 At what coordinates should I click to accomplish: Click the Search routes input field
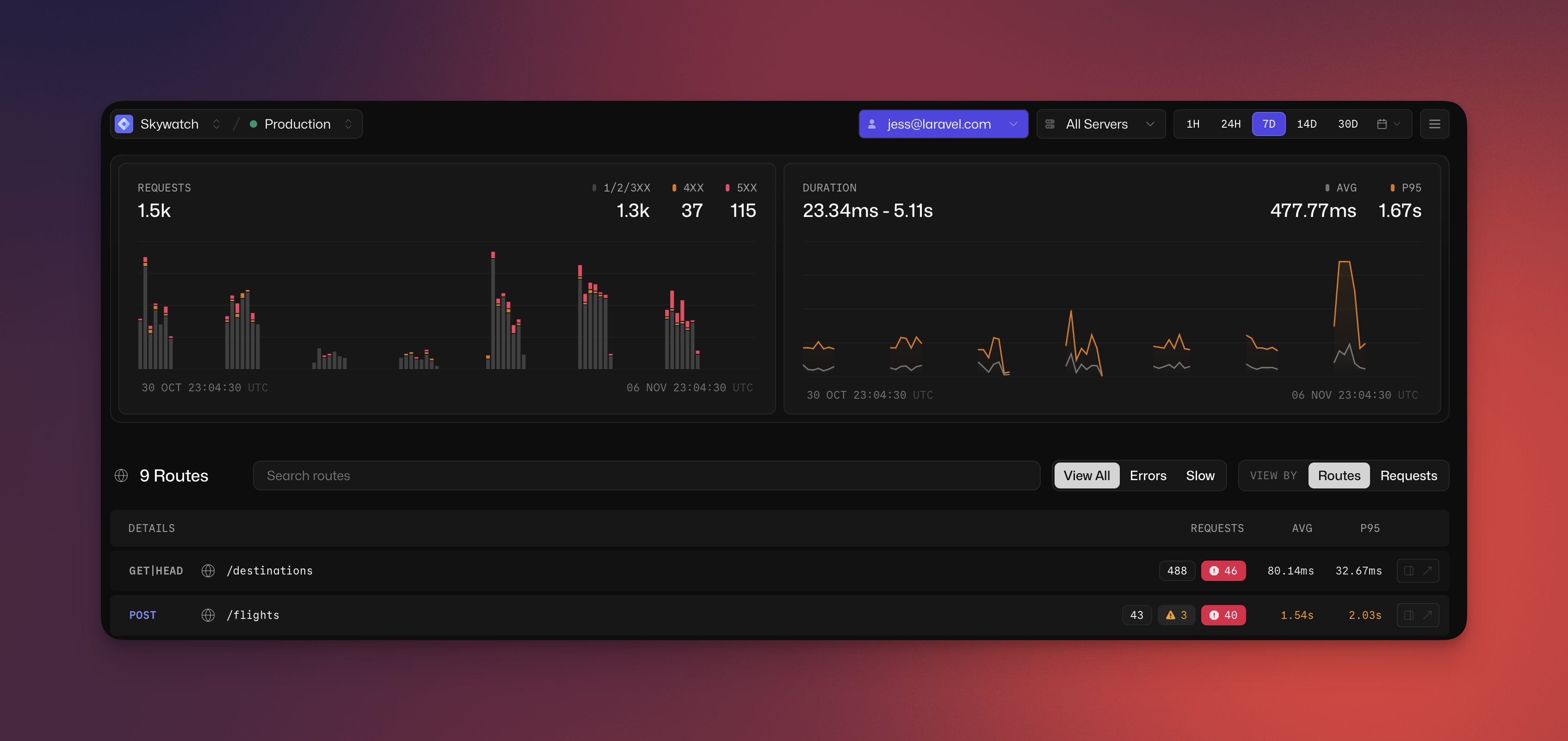click(x=646, y=475)
